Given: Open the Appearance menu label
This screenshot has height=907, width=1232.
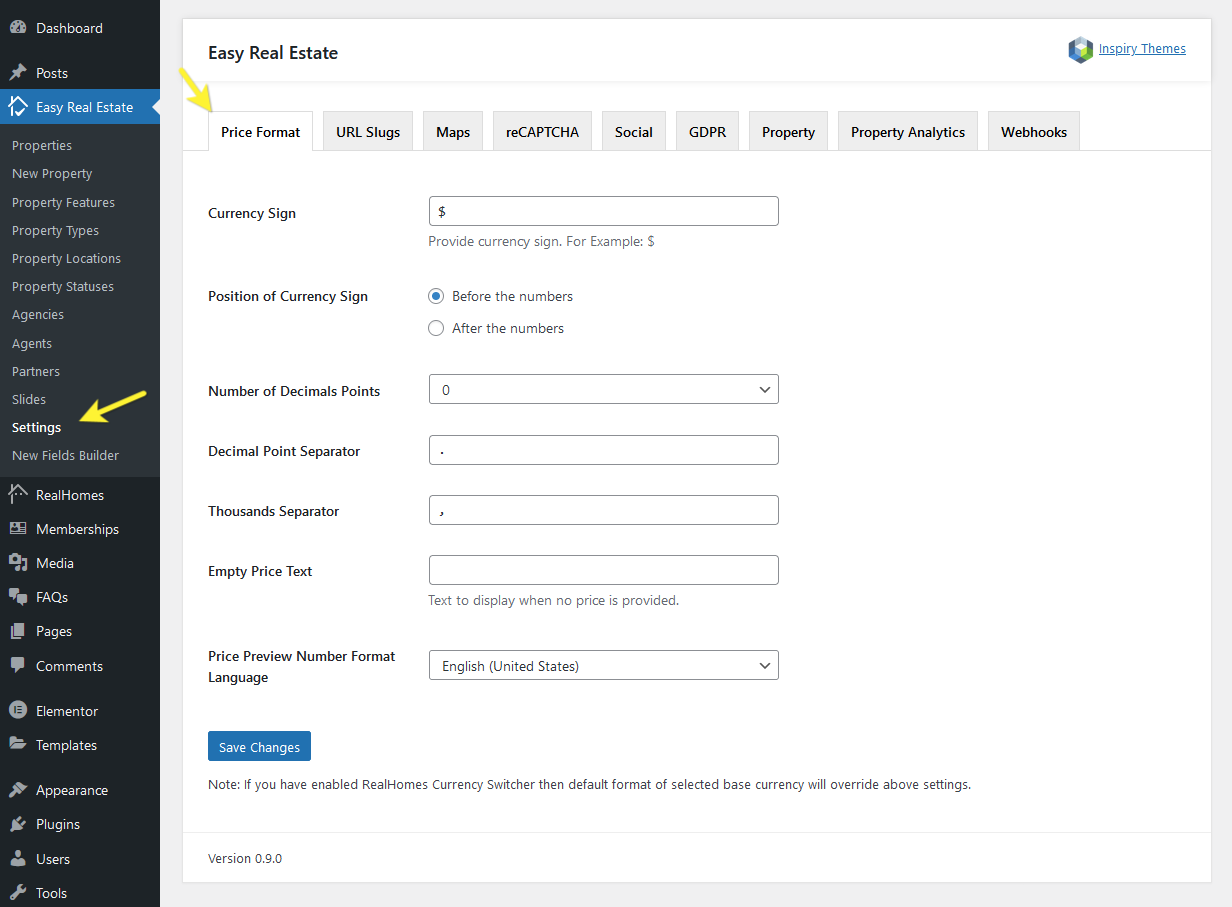Looking at the screenshot, I should (x=72, y=790).
